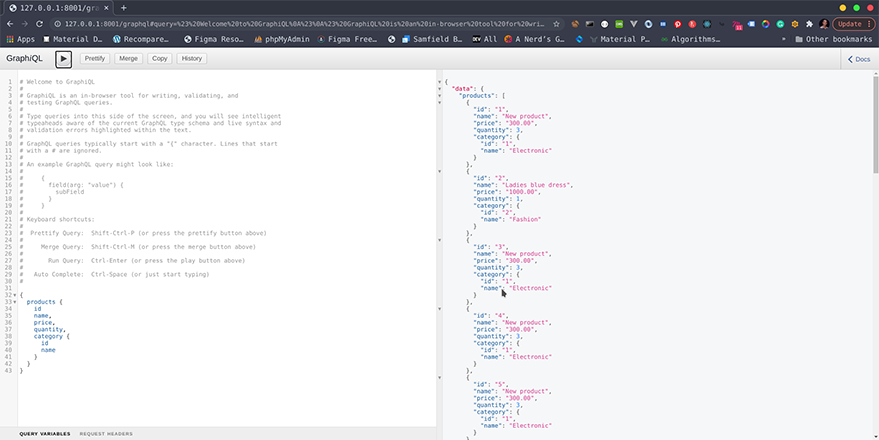Open the Material P... bookmark
879x440 pixels.
pos(620,39)
